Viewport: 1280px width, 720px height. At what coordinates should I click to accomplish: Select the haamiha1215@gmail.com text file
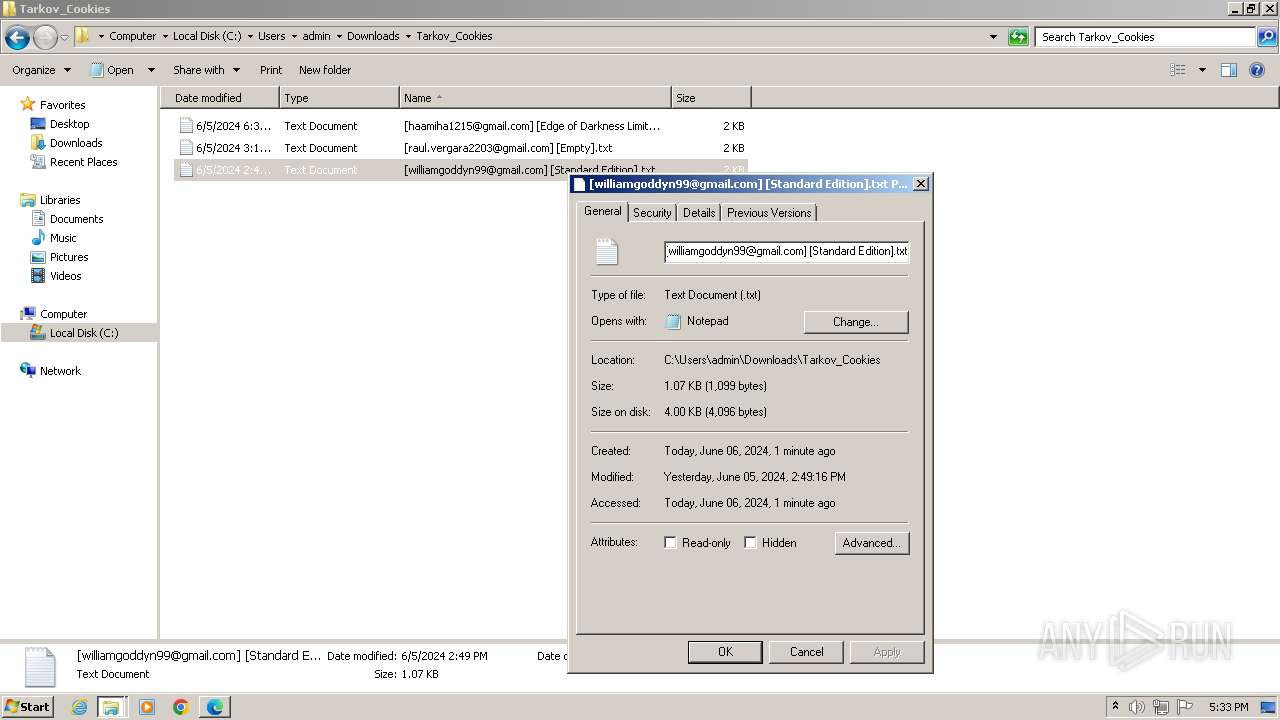460,126
